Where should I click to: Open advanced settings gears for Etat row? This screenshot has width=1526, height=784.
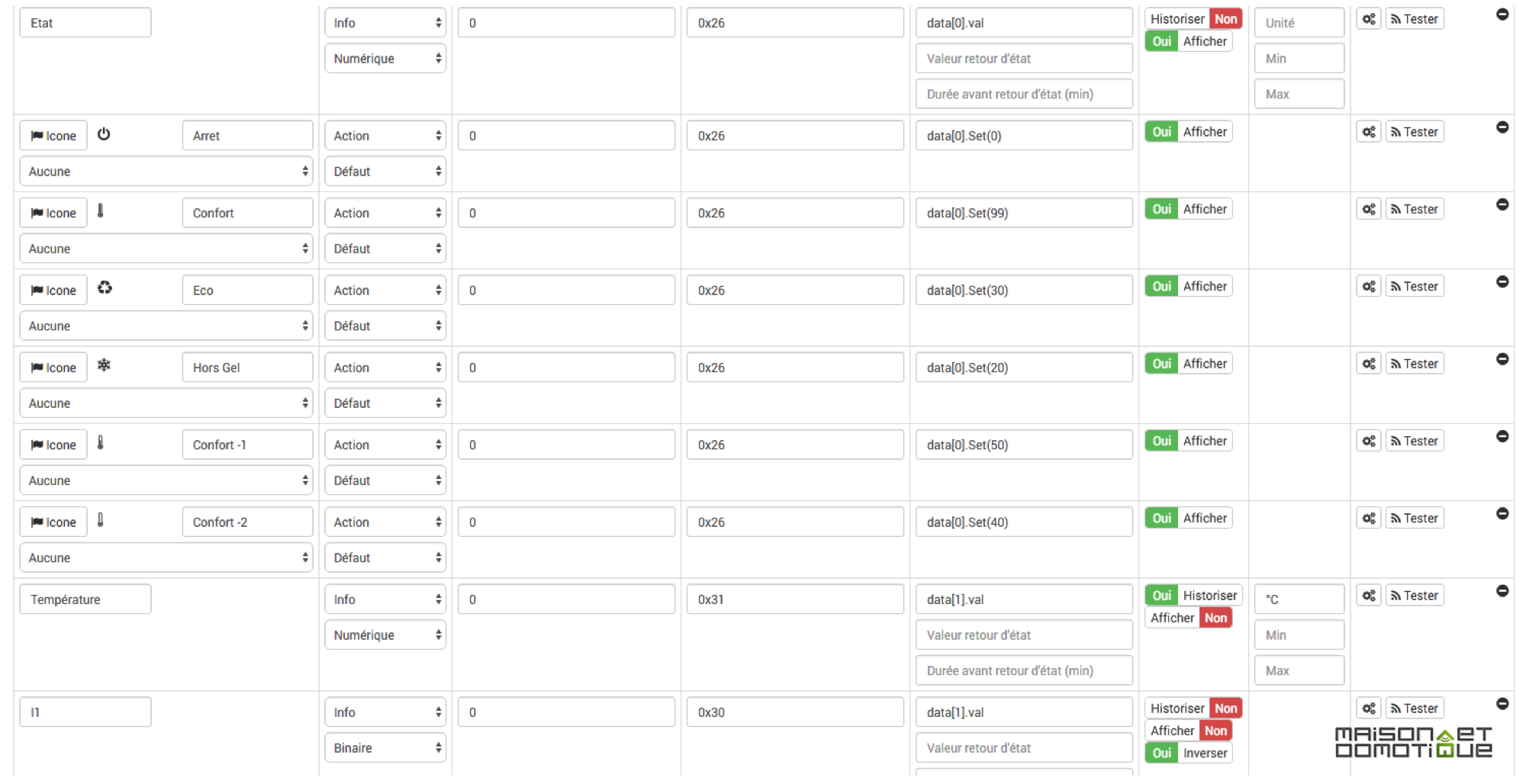1369,19
